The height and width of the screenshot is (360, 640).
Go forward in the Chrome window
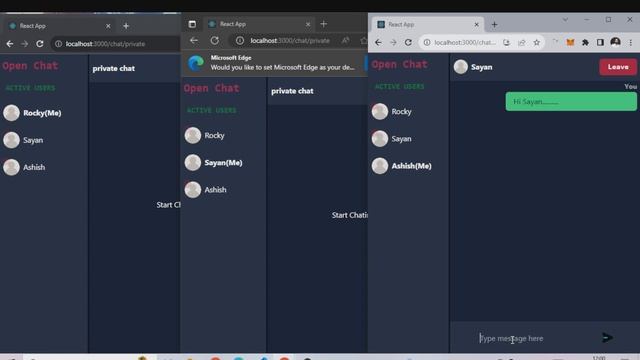coord(393,42)
